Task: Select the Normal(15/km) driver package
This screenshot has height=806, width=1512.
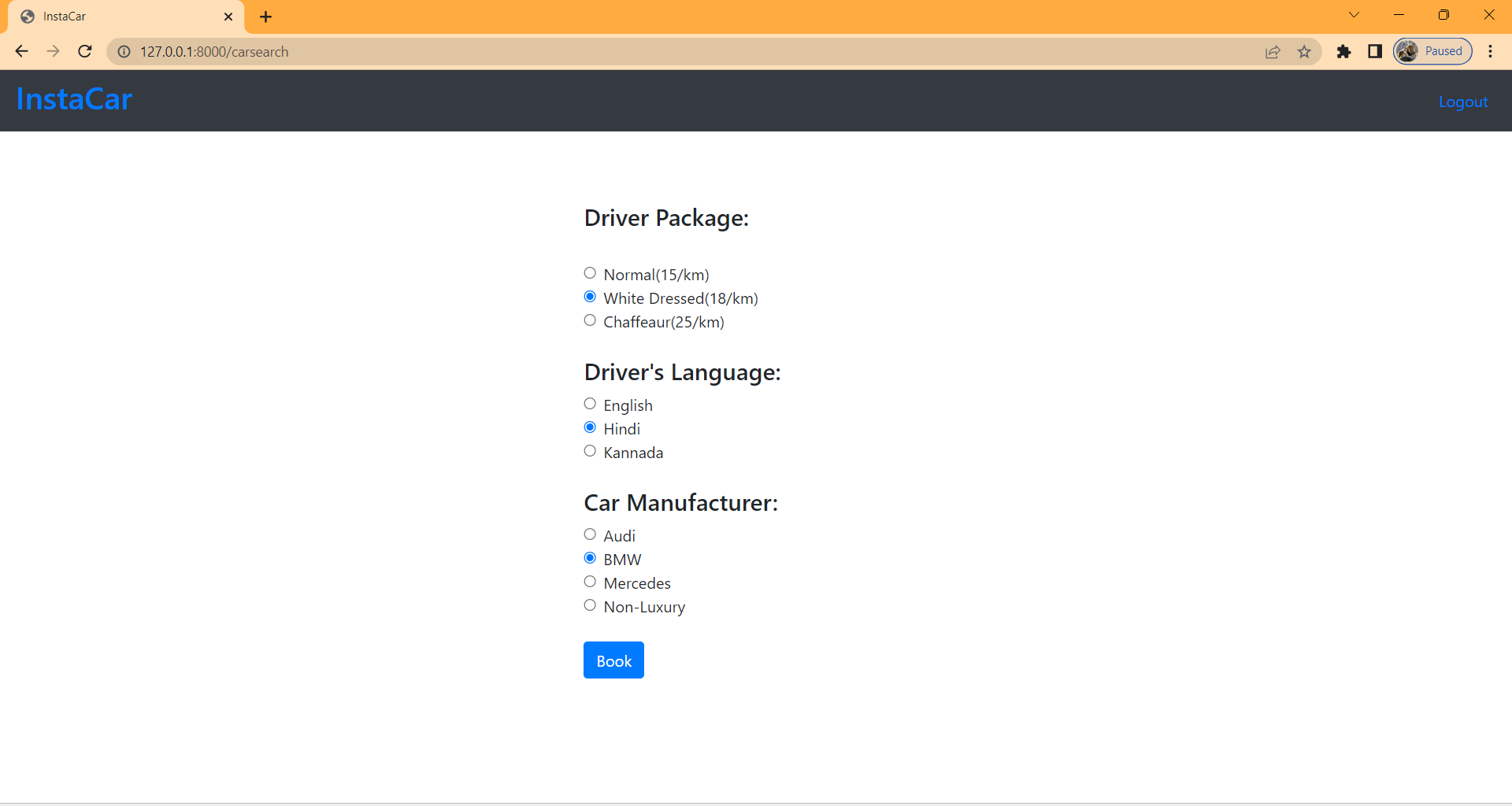Action: coord(590,272)
